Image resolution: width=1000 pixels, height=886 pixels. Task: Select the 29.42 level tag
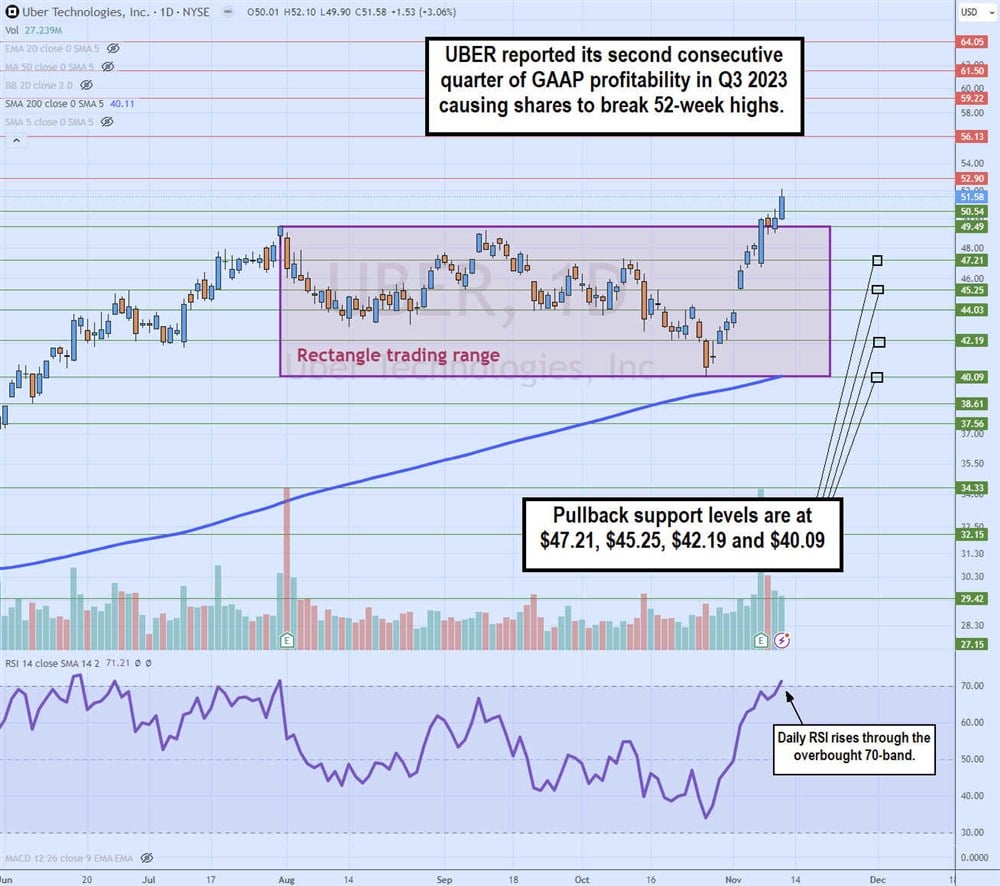pyautogui.click(x=972, y=598)
